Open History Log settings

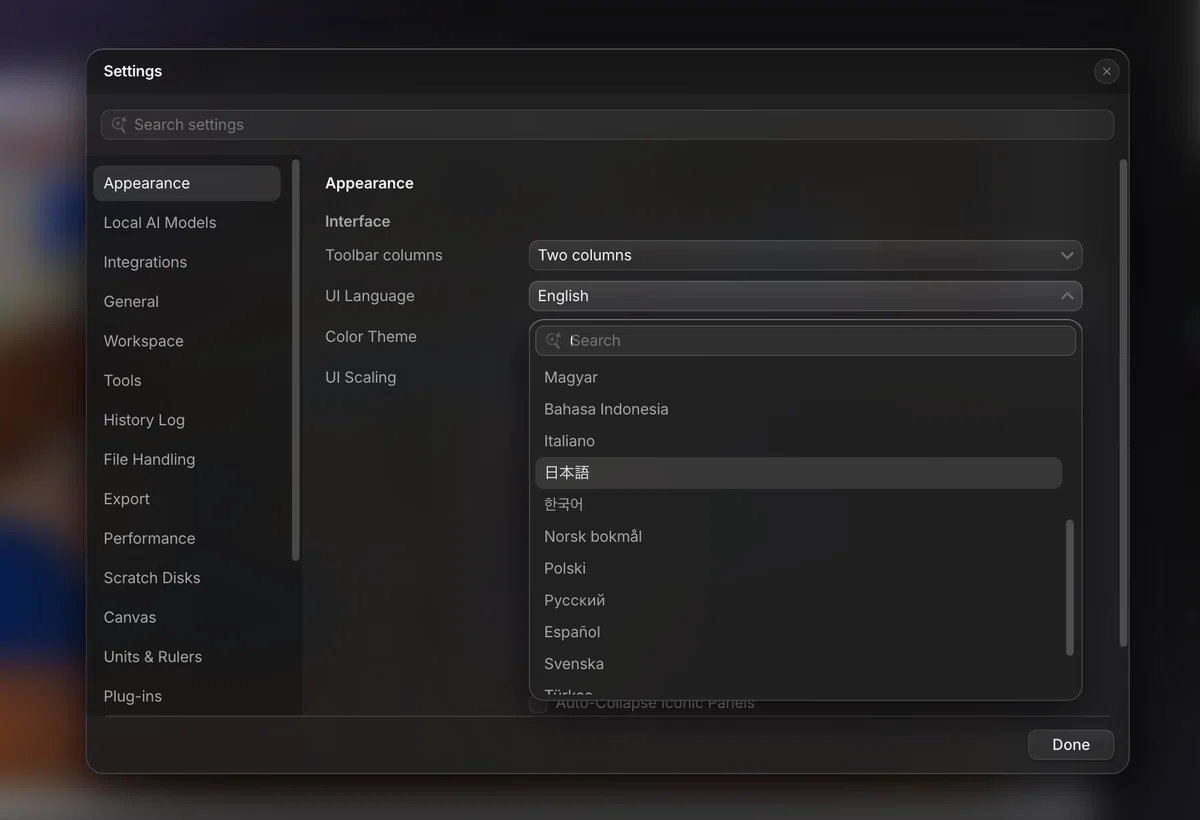coord(187,420)
